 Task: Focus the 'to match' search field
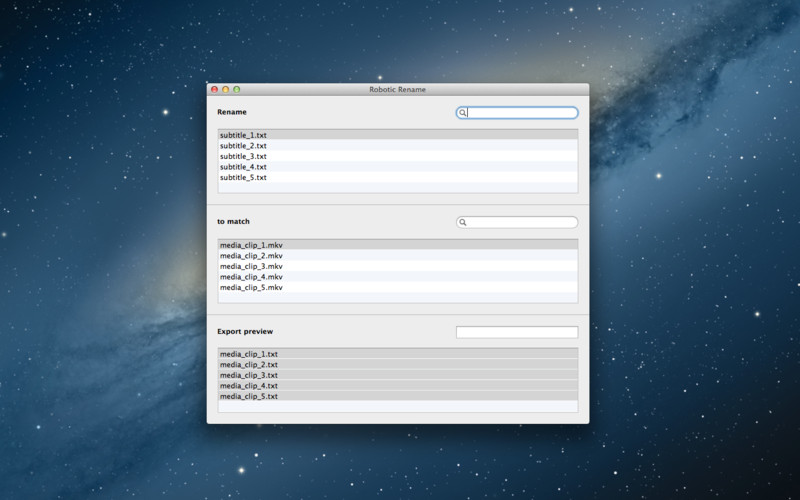[x=522, y=222]
